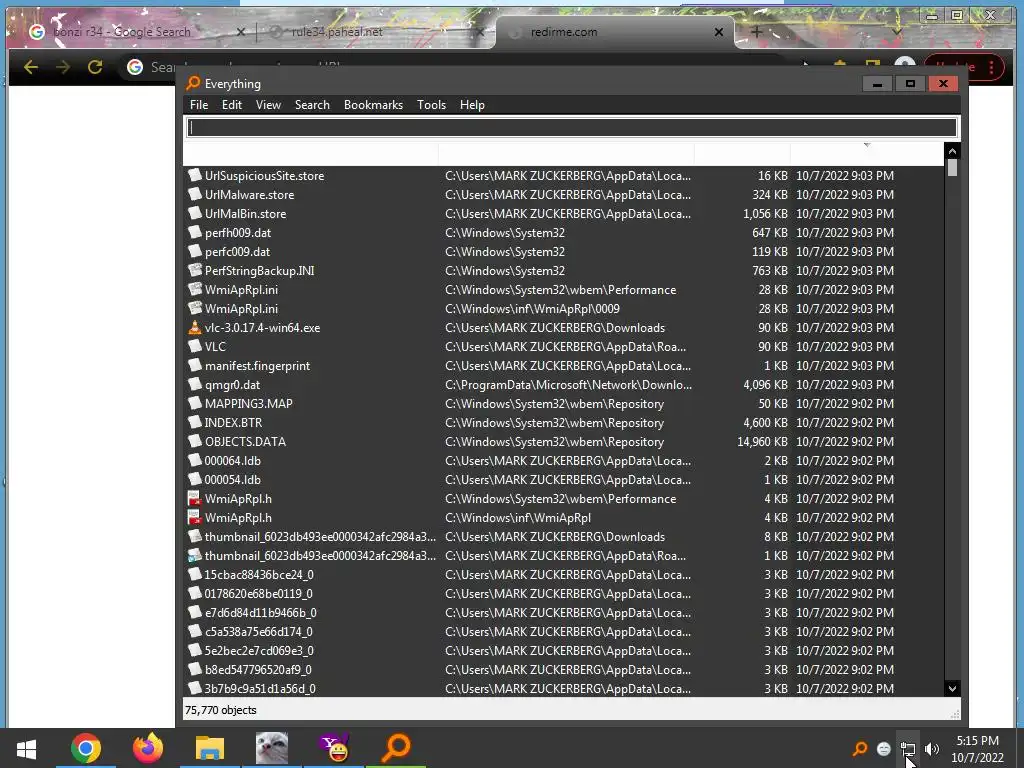Click the thumbnail file icon in AppData\Roa... row
This screenshot has height=768, width=1024.
(x=195, y=556)
